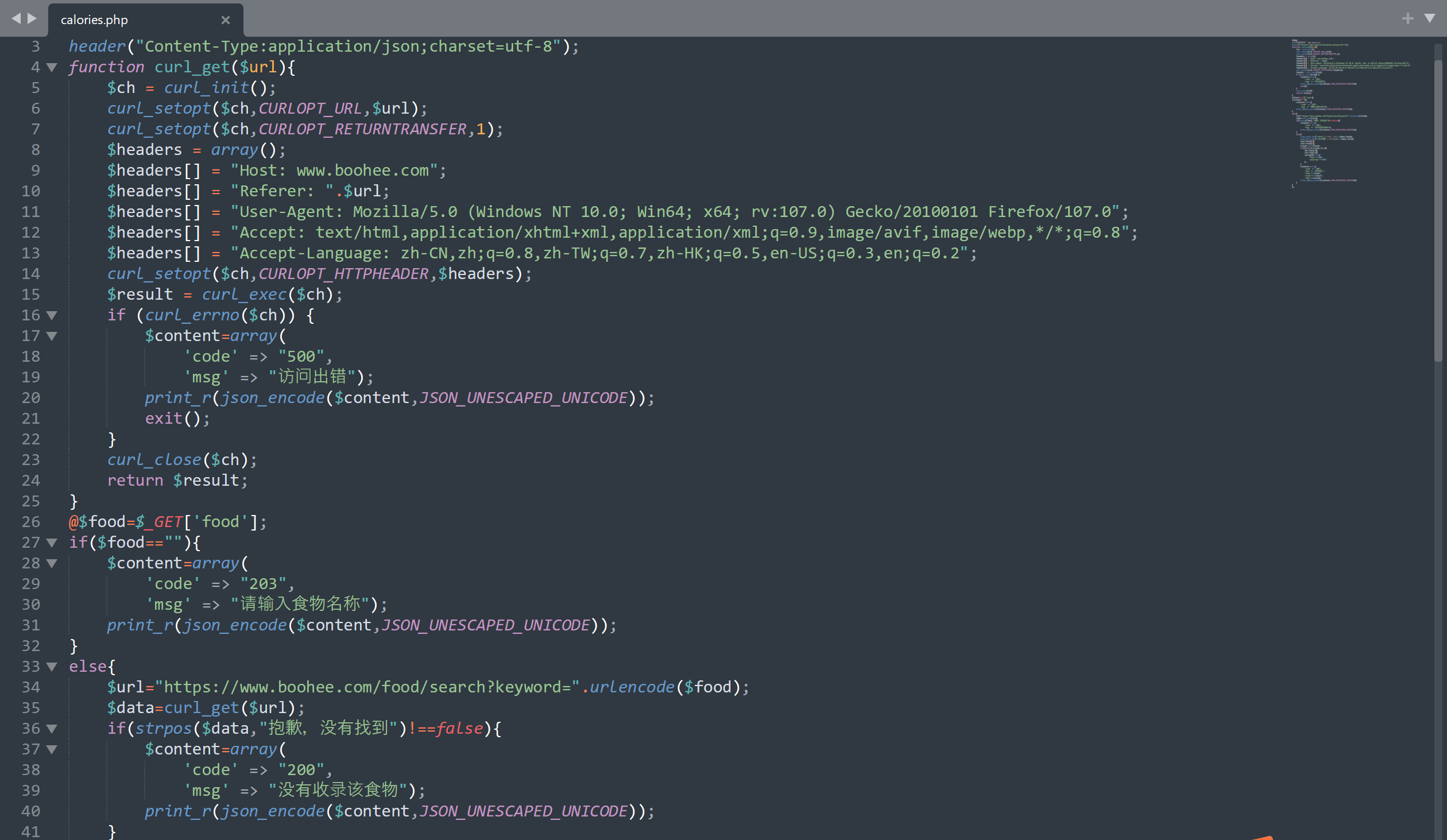This screenshot has width=1447, height=840.
Task: Open the tab list dropdown arrow
Action: (1430, 18)
